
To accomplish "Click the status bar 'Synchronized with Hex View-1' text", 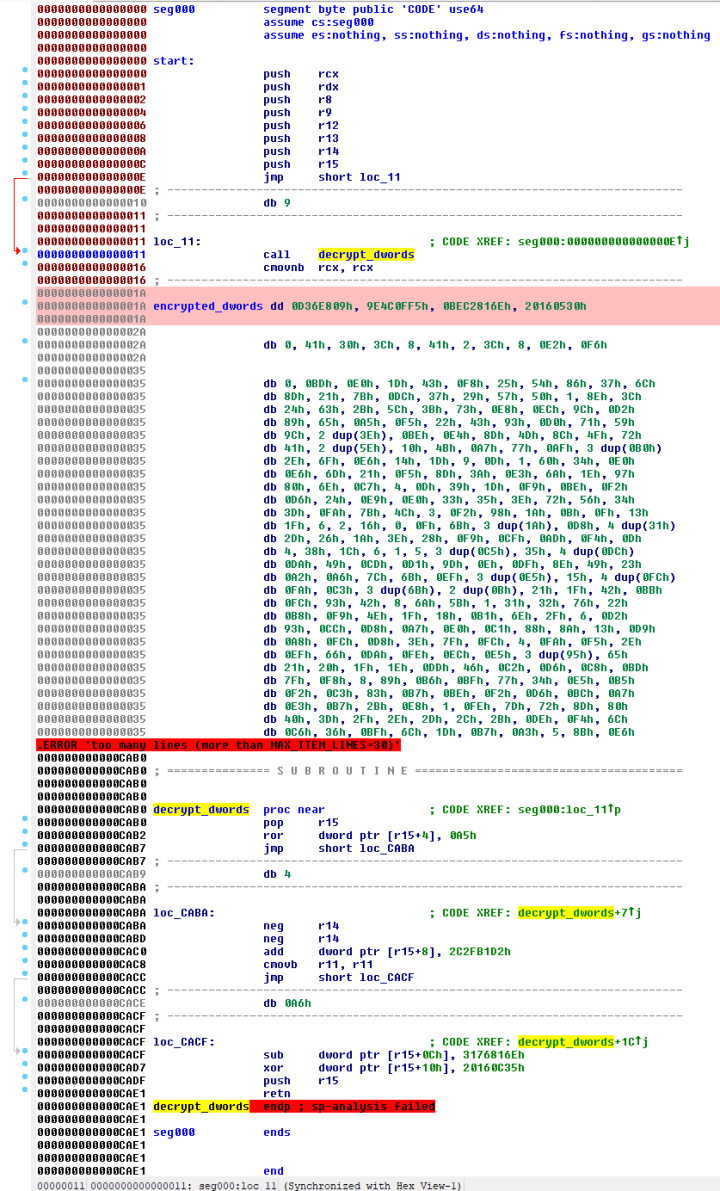I will [x=373, y=1185].
